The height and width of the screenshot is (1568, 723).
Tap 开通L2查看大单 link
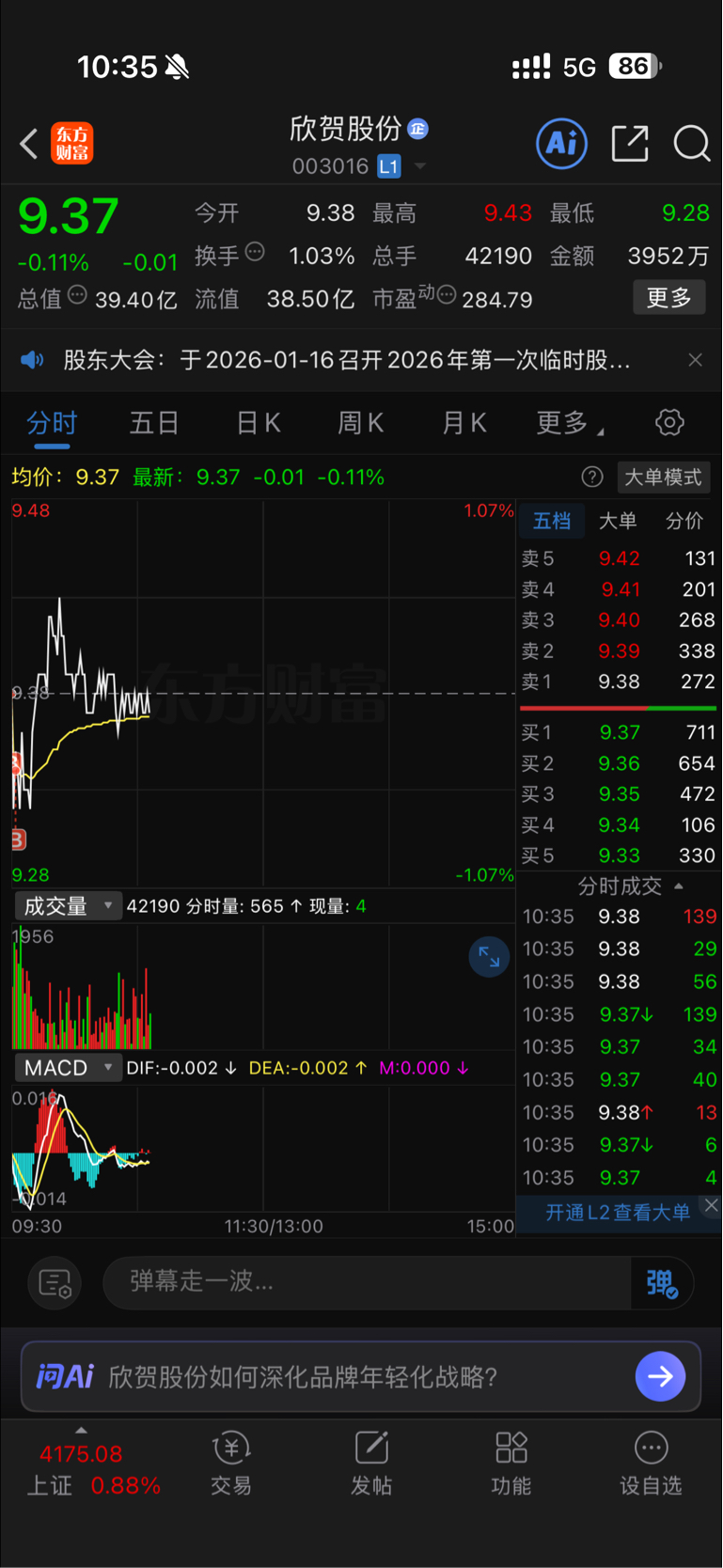[x=618, y=1213]
